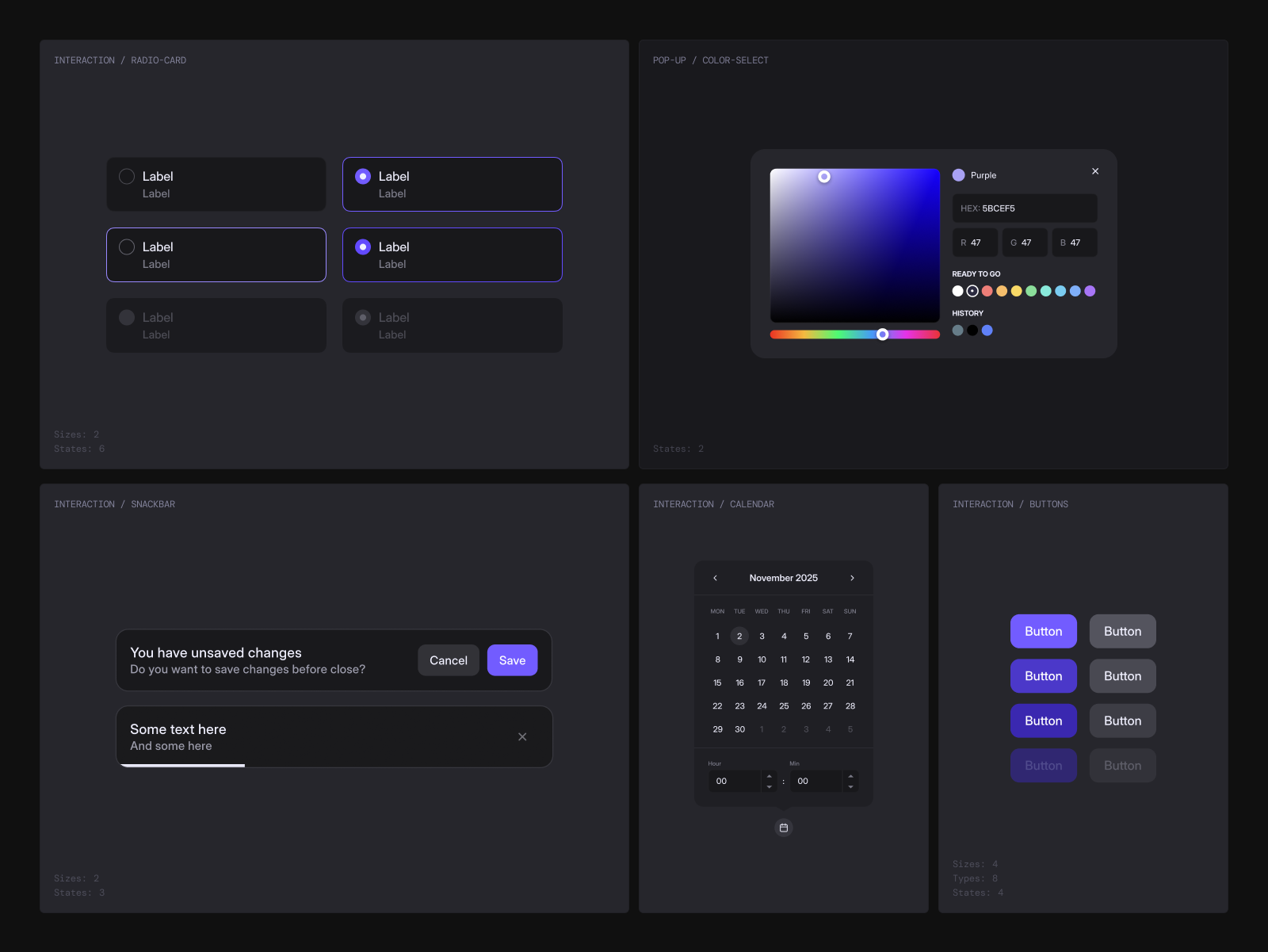Image resolution: width=1268 pixels, height=952 pixels.
Task: Select November 10 in the calendar
Action: pos(762,660)
